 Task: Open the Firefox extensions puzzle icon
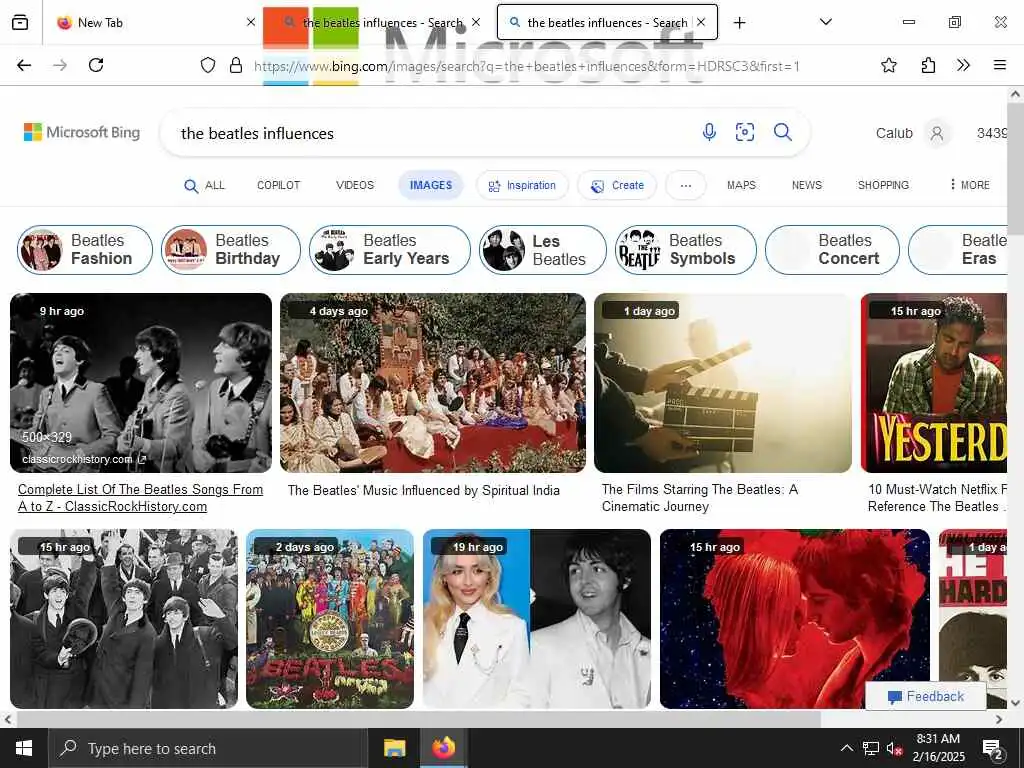pos(928,65)
